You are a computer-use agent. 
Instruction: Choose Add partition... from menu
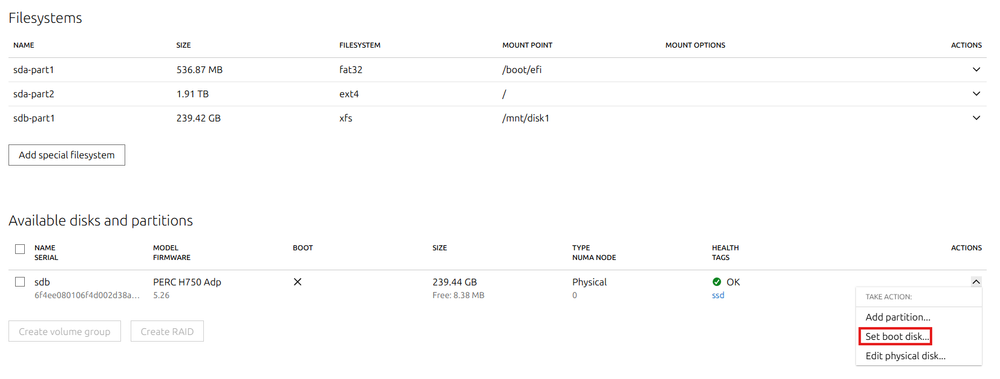tap(897, 317)
